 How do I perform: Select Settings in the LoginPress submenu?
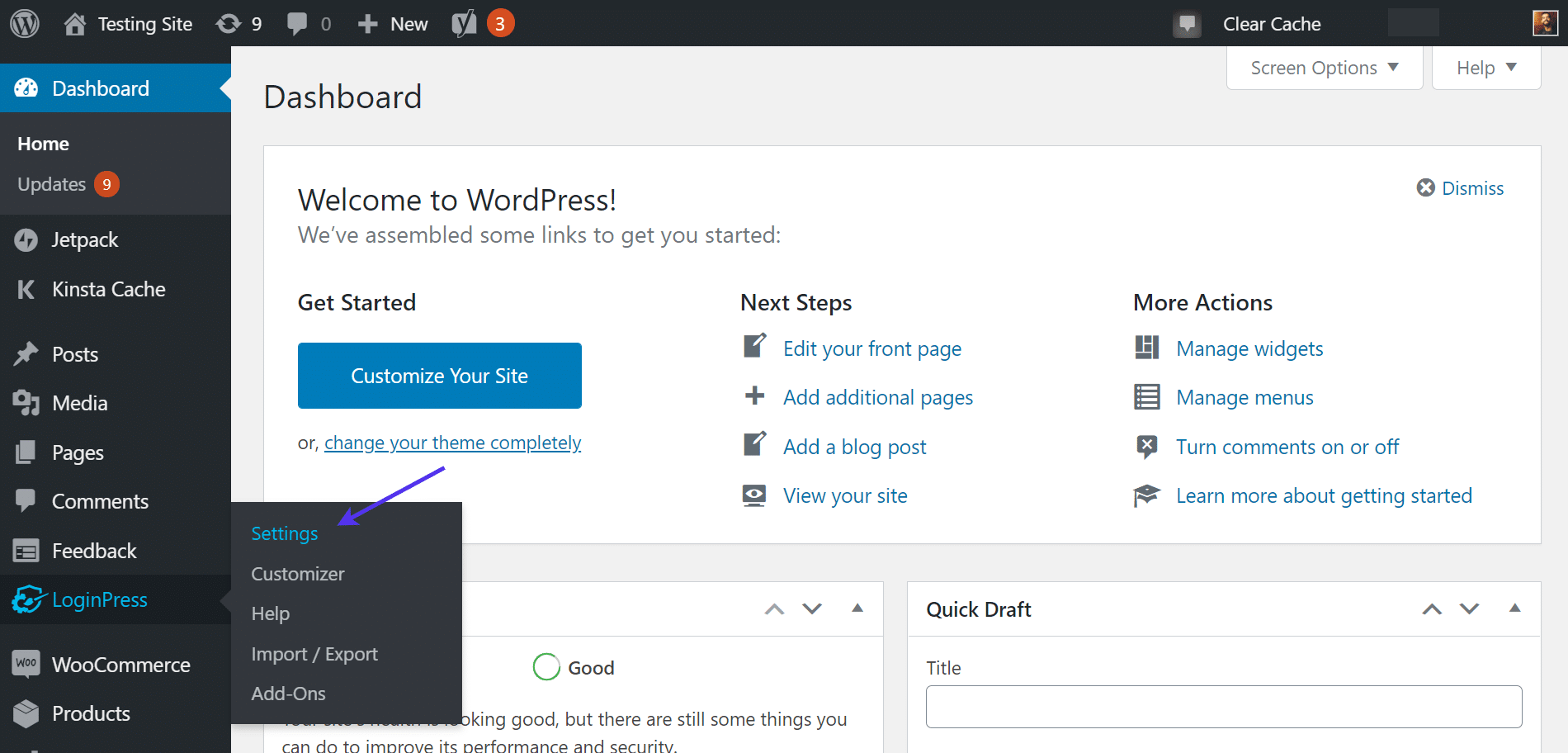click(x=284, y=533)
